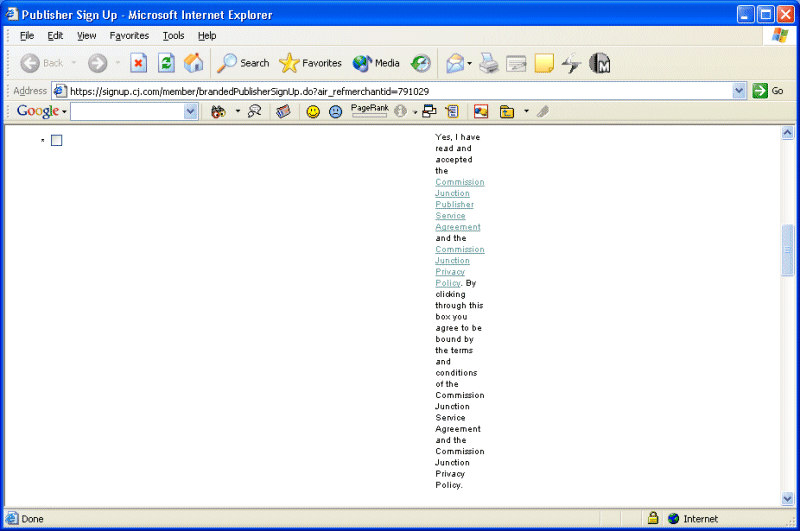The height and width of the screenshot is (531, 800).
Task: Open the Up folder dropdown arrow
Action: pos(526,111)
